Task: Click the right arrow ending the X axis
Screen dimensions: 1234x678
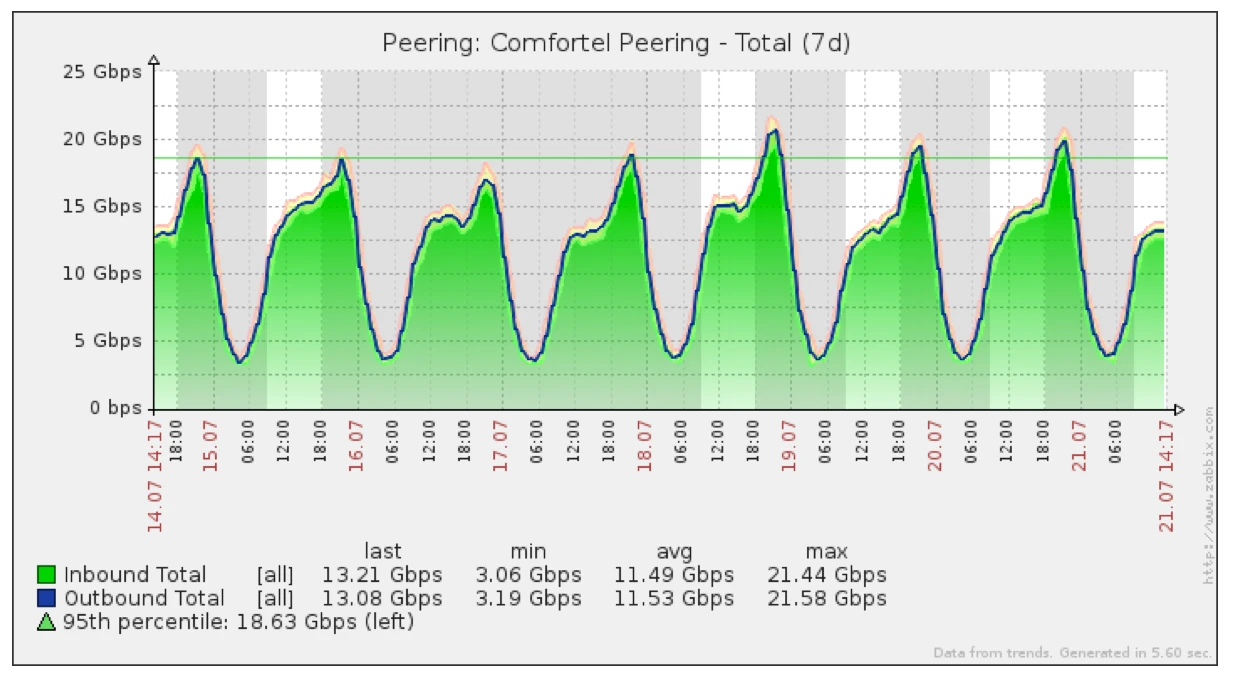Action: tap(1179, 409)
